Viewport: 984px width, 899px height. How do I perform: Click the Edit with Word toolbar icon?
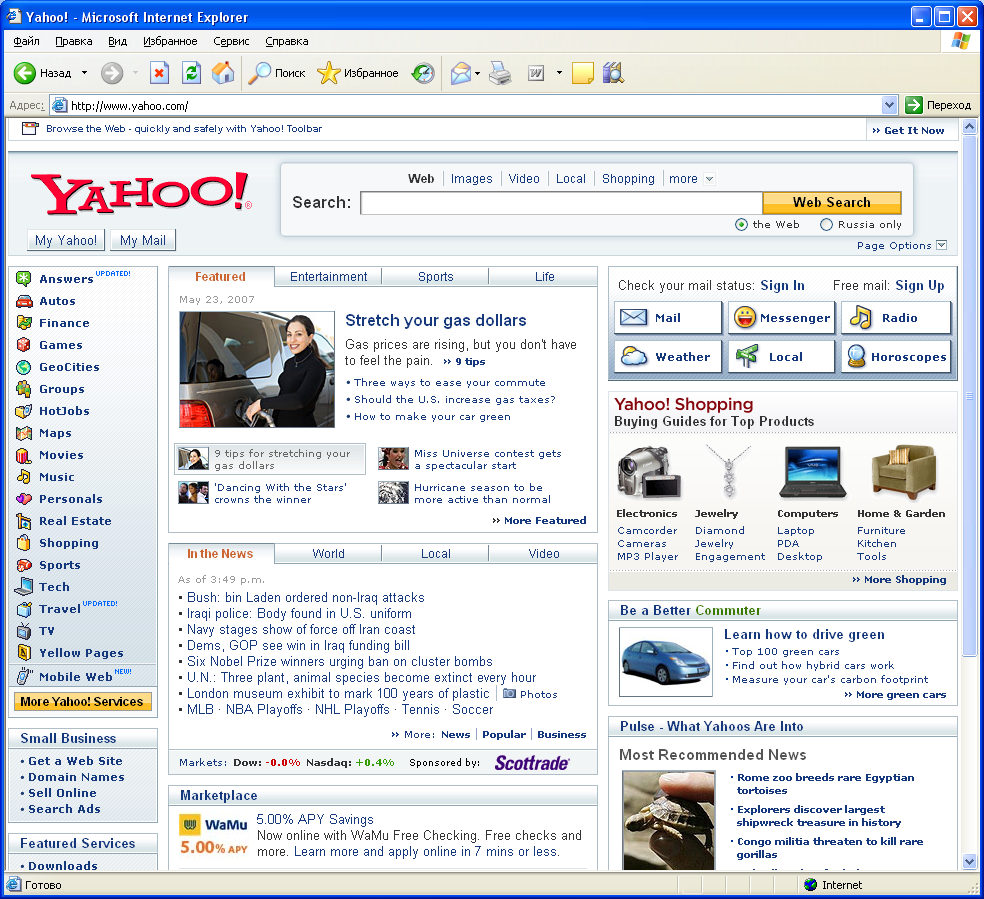coord(536,73)
